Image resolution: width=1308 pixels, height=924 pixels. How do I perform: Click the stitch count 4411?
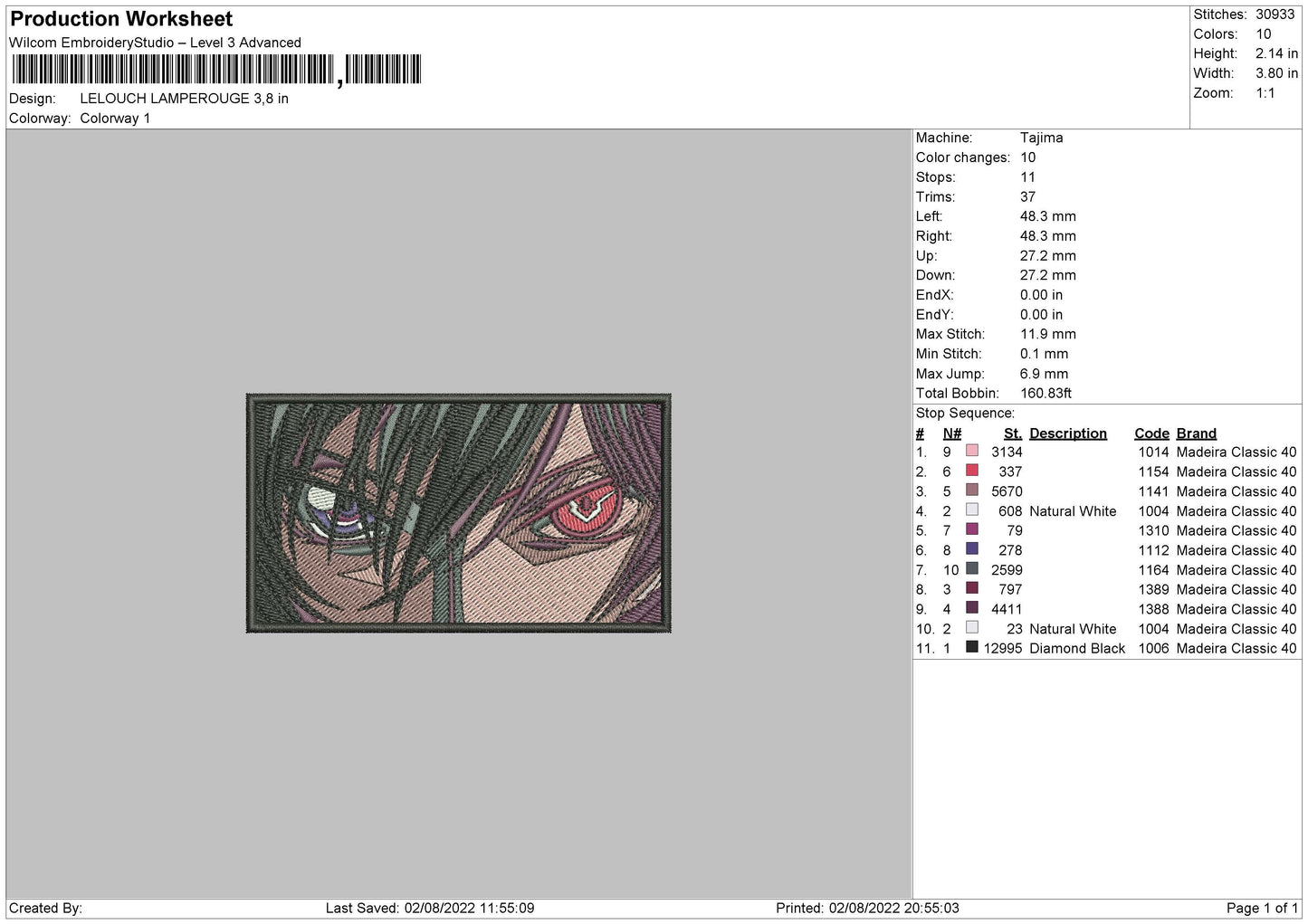(x=1007, y=609)
